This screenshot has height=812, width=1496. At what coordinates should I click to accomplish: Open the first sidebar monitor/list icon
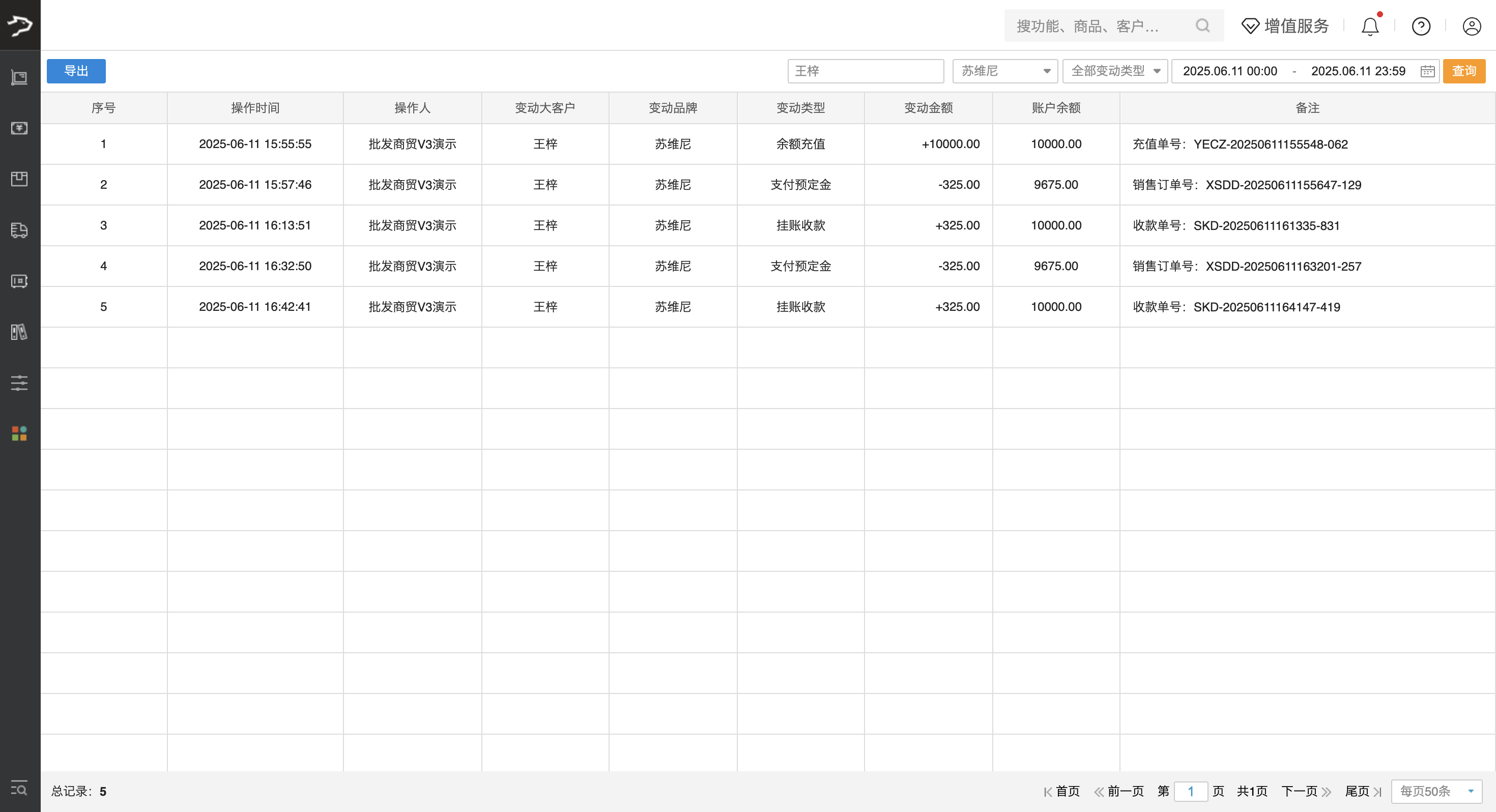19,77
